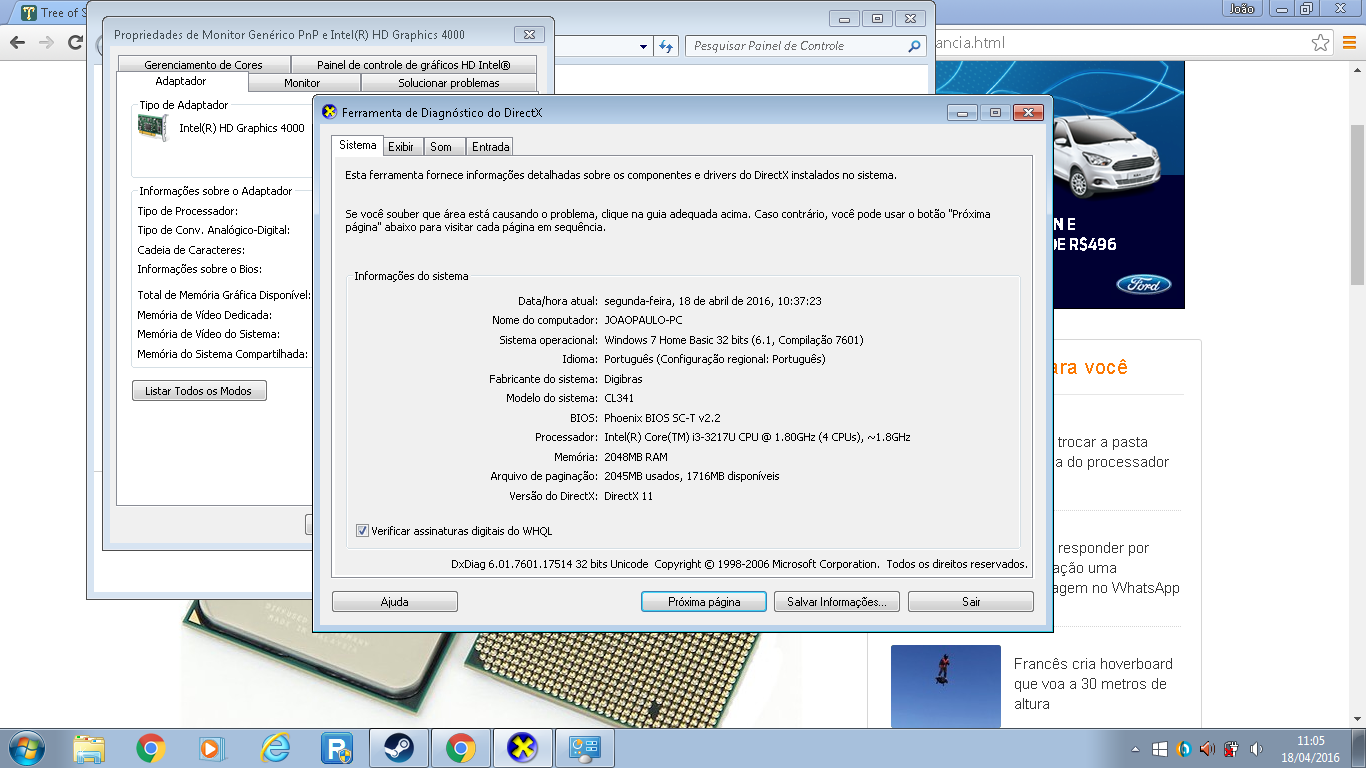The image size is (1366, 768).
Task: Click 'Listar Todos os Modos' button
Action: coord(199,391)
